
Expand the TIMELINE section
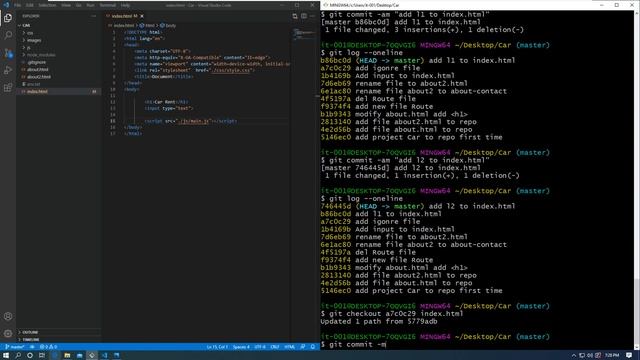pos(29,339)
